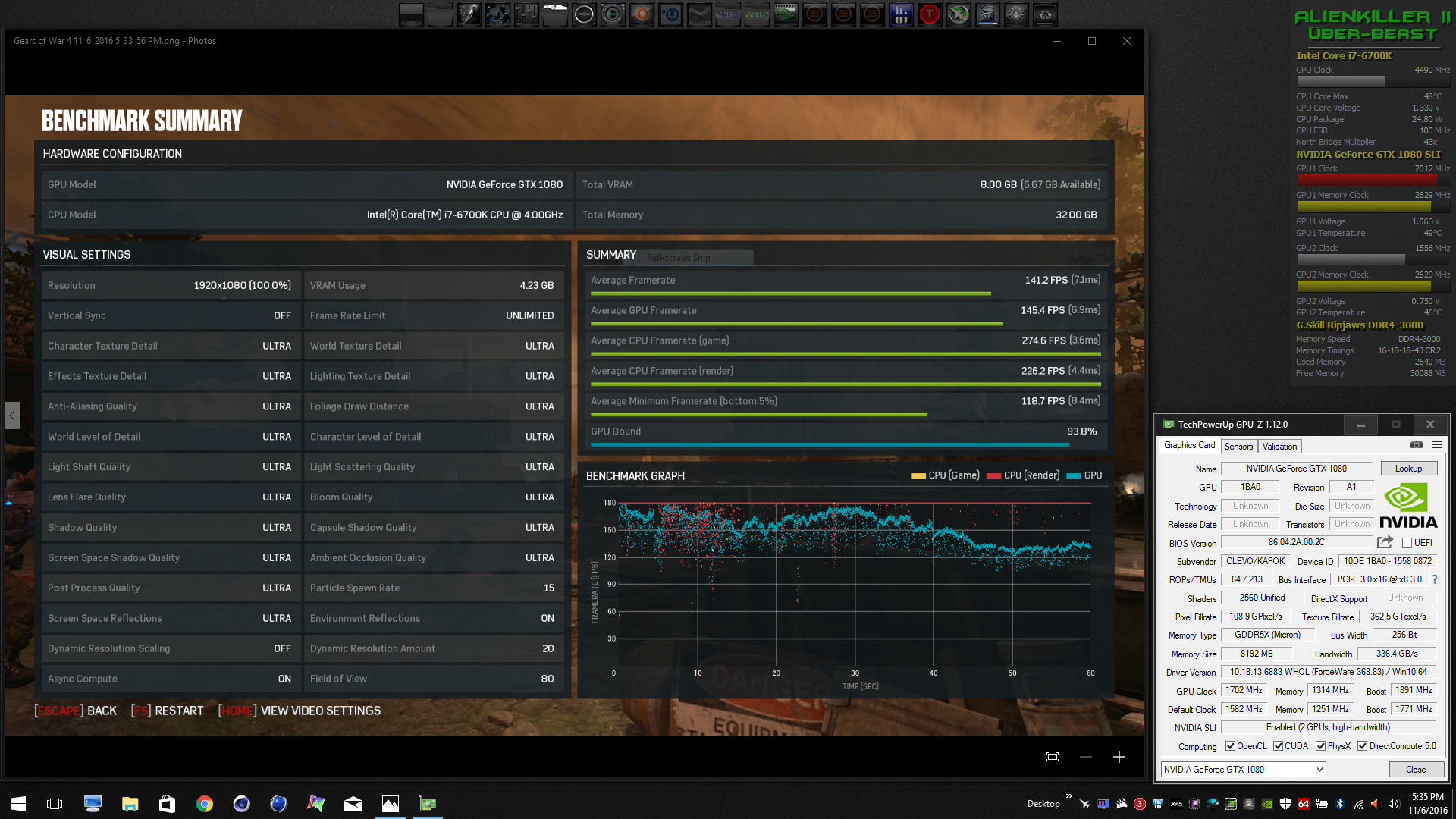
Task: Launch Chrome from the taskbar
Action: 204,804
